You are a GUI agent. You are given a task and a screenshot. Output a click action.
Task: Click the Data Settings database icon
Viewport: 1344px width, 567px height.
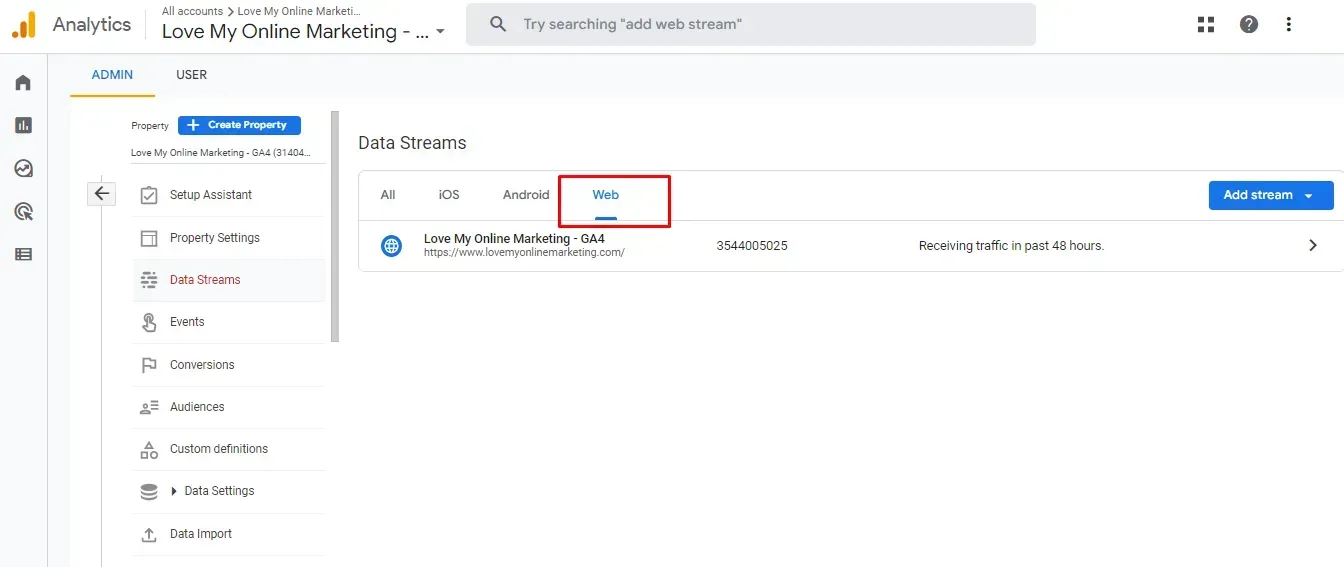pyautogui.click(x=149, y=491)
